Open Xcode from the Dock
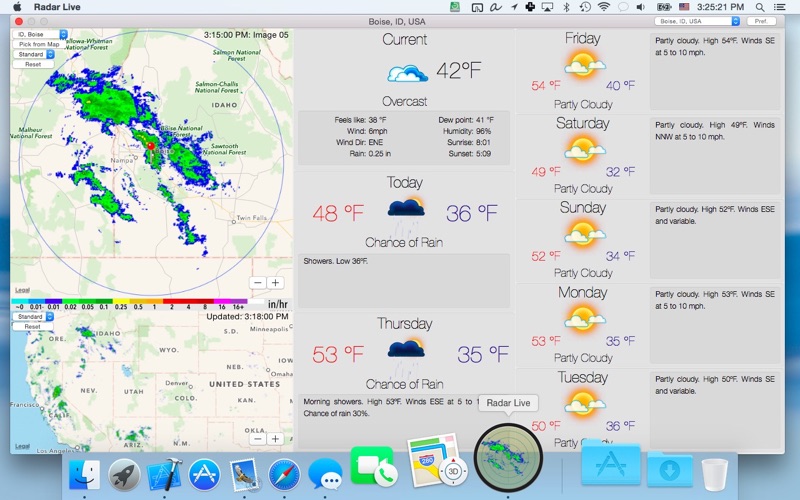This screenshot has height=500, width=800. (x=164, y=475)
